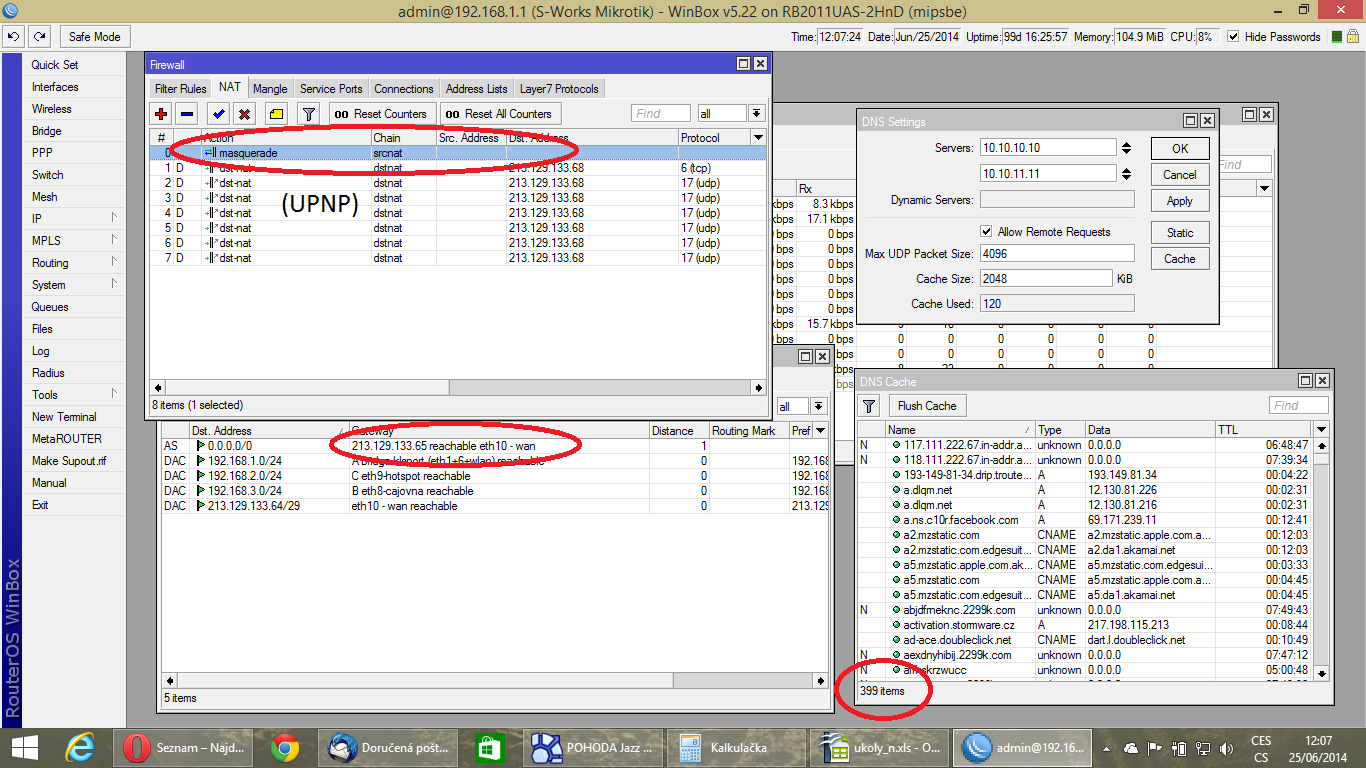Open the Service Ports tab

point(331,89)
